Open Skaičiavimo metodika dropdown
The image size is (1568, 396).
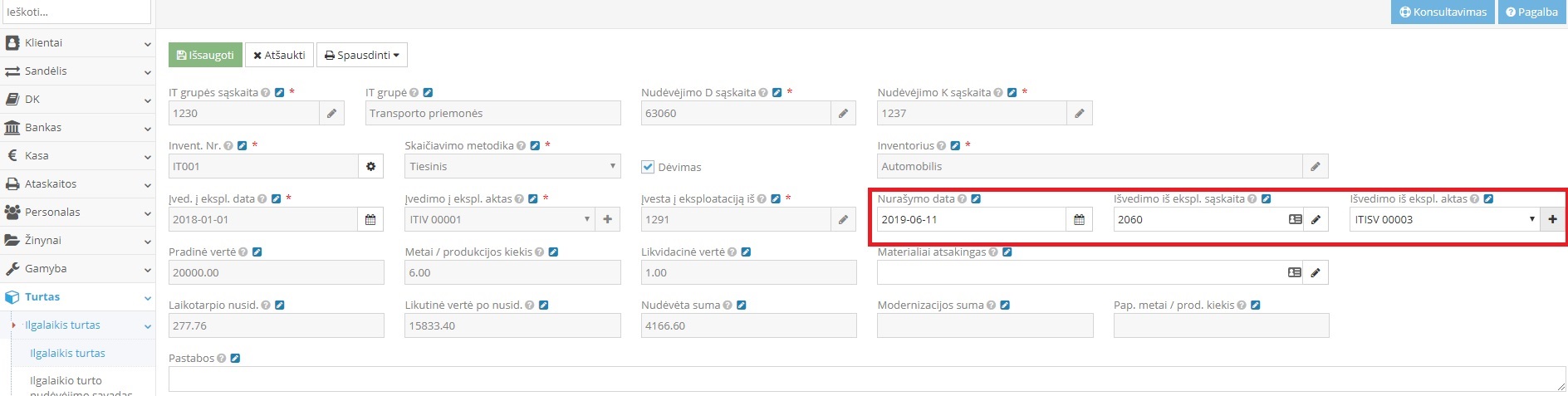pos(512,167)
